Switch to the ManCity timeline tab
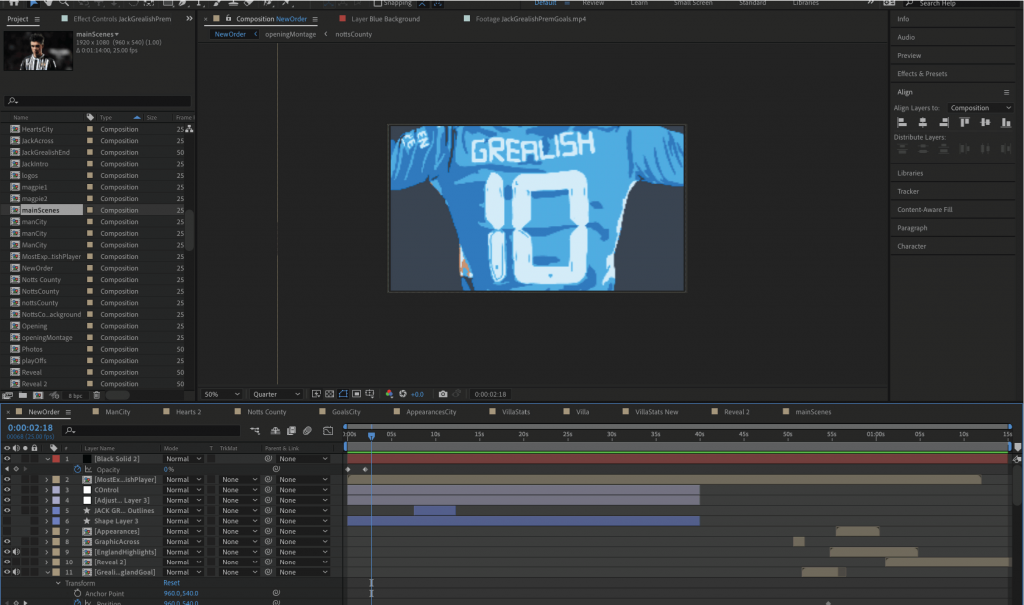Screen dimensions: 1024x605 coord(120,411)
